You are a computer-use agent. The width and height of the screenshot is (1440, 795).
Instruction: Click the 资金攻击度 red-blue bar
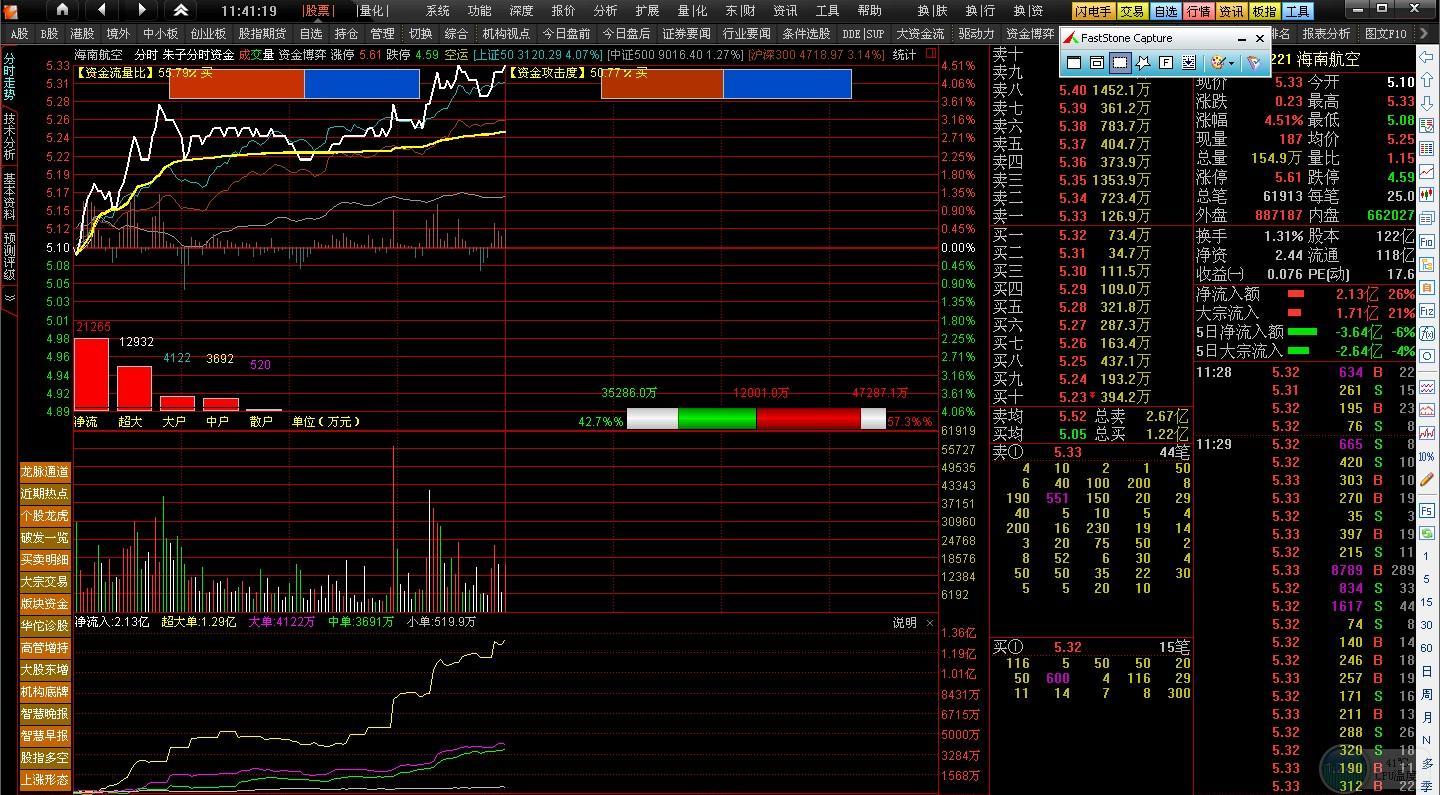(726, 84)
